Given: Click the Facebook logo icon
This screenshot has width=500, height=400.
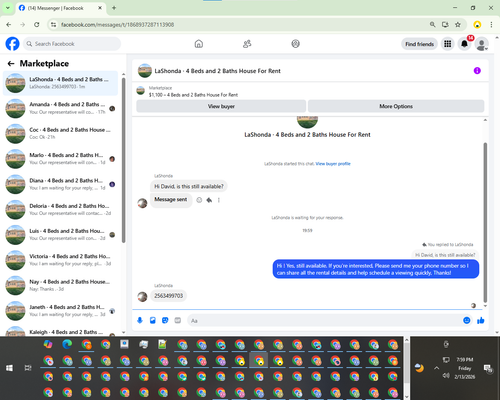Looking at the screenshot, I should [12, 44].
